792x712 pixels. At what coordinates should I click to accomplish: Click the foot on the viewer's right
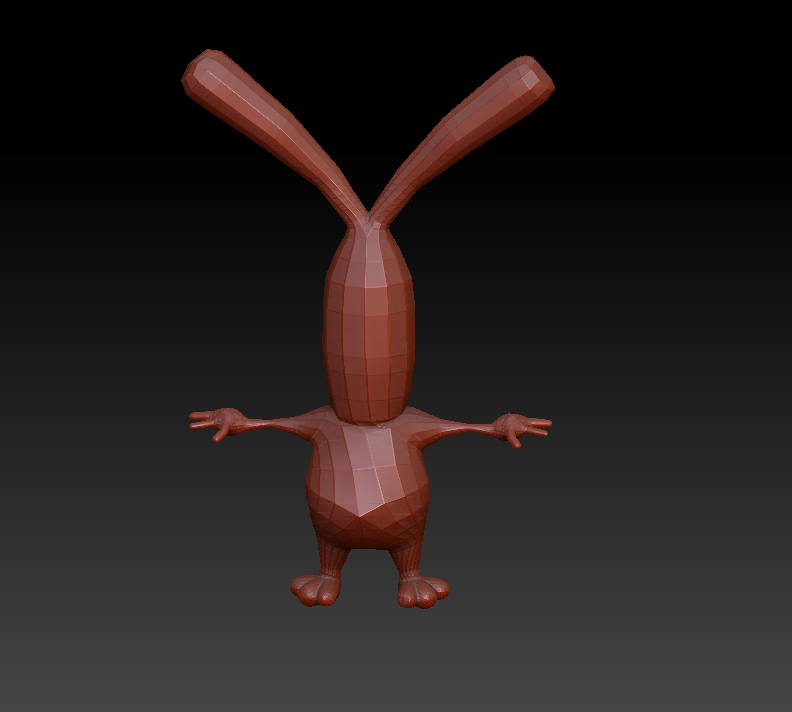[423, 592]
